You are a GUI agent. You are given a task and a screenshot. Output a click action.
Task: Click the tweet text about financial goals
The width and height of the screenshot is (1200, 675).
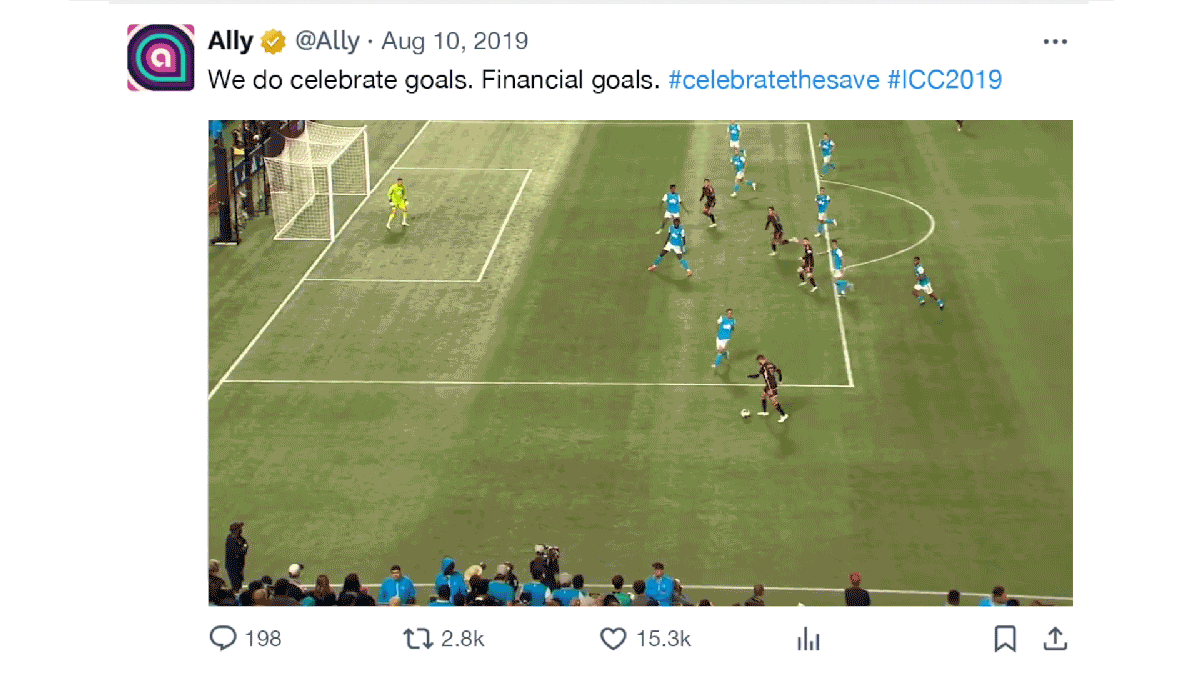(433, 79)
